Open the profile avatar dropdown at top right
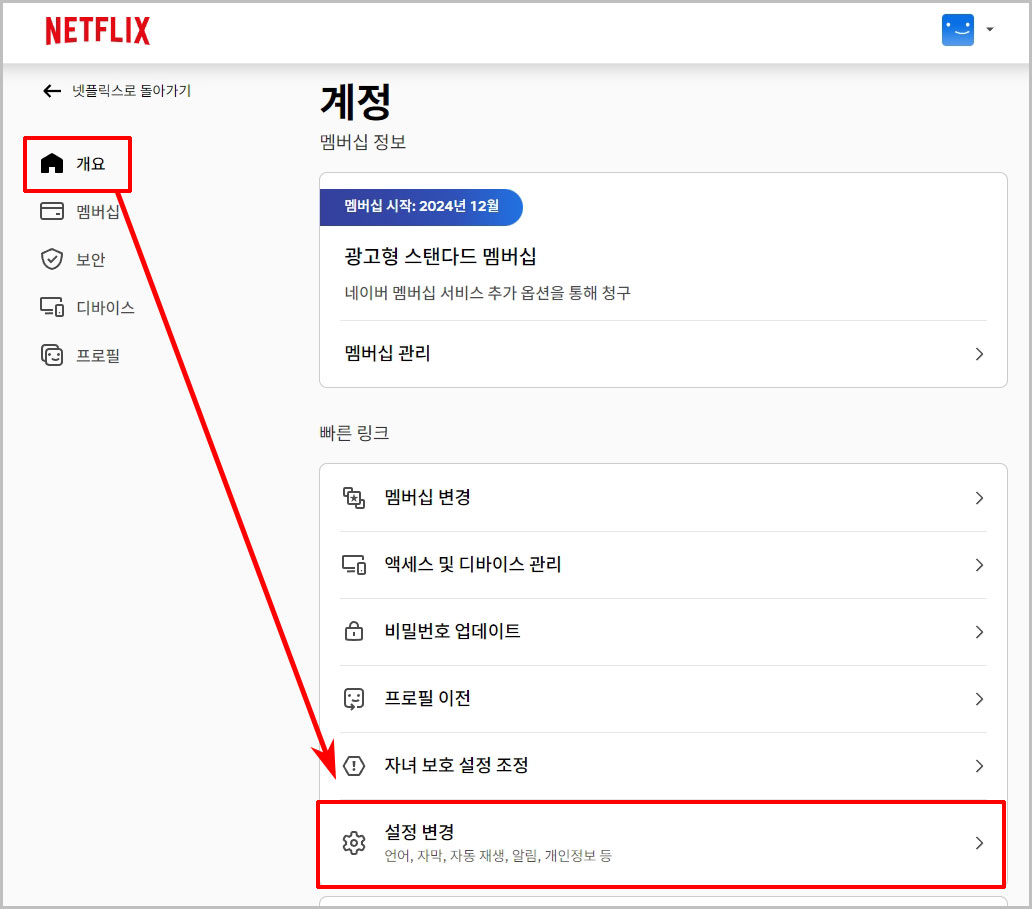 coord(990,30)
